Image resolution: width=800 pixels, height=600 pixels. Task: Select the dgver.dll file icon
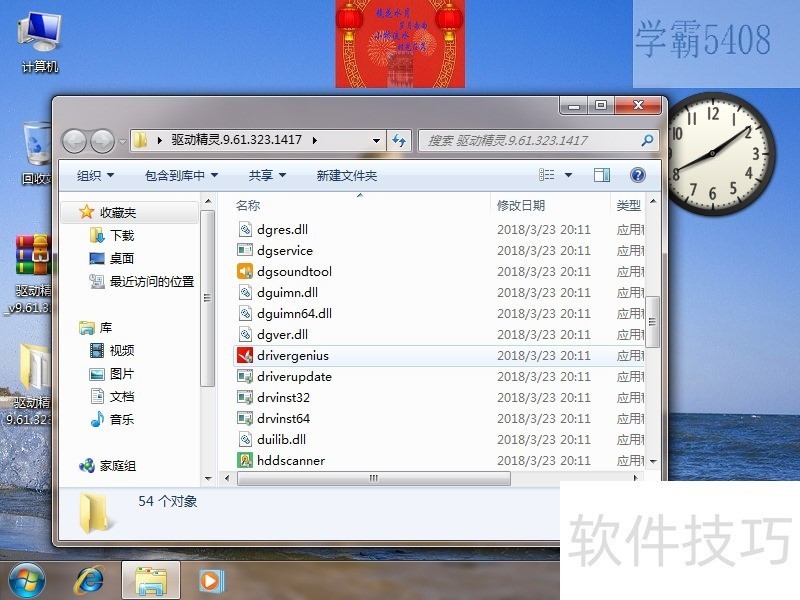245,335
